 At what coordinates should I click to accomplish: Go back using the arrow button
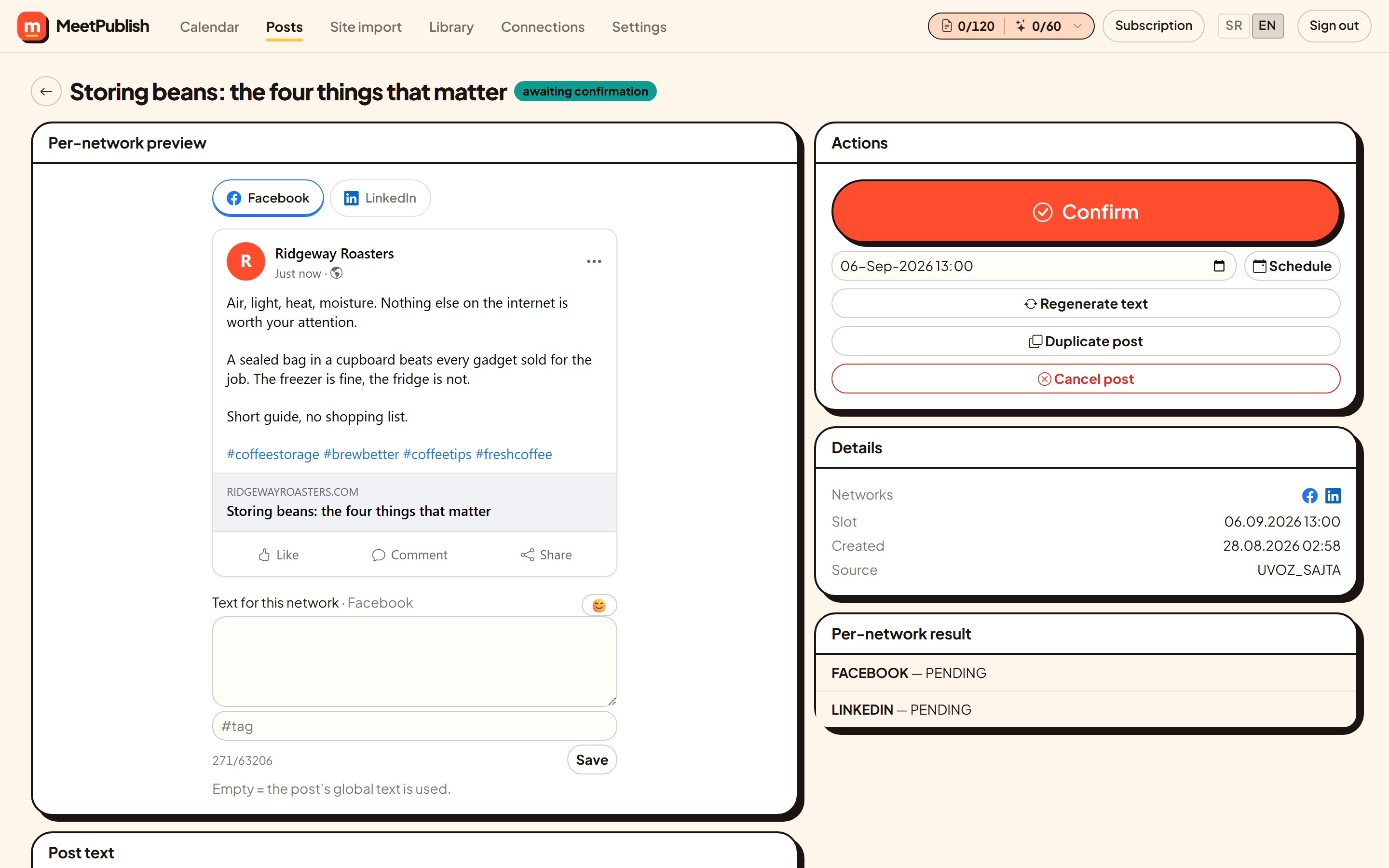46,91
